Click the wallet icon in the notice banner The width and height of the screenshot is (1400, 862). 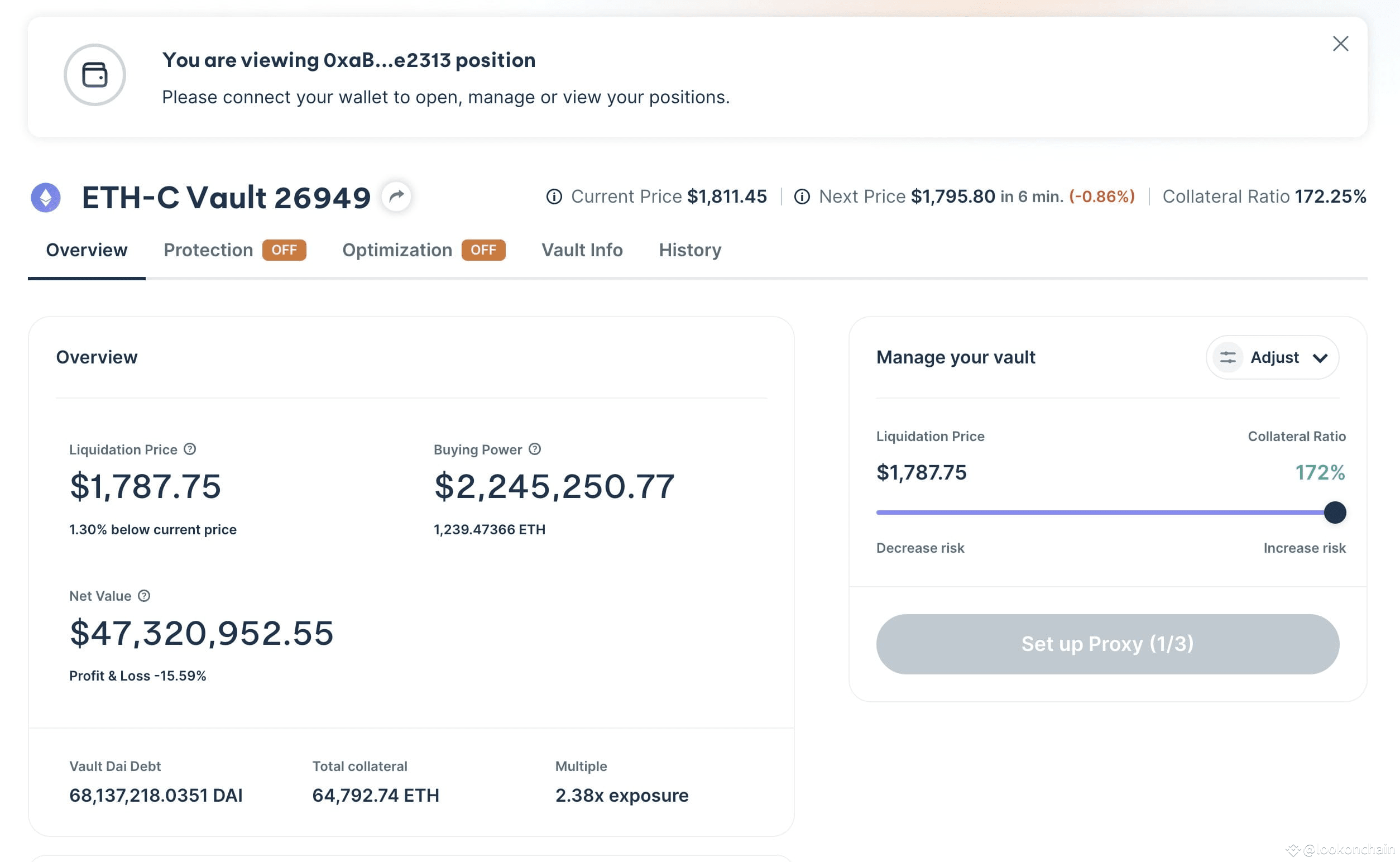95,75
